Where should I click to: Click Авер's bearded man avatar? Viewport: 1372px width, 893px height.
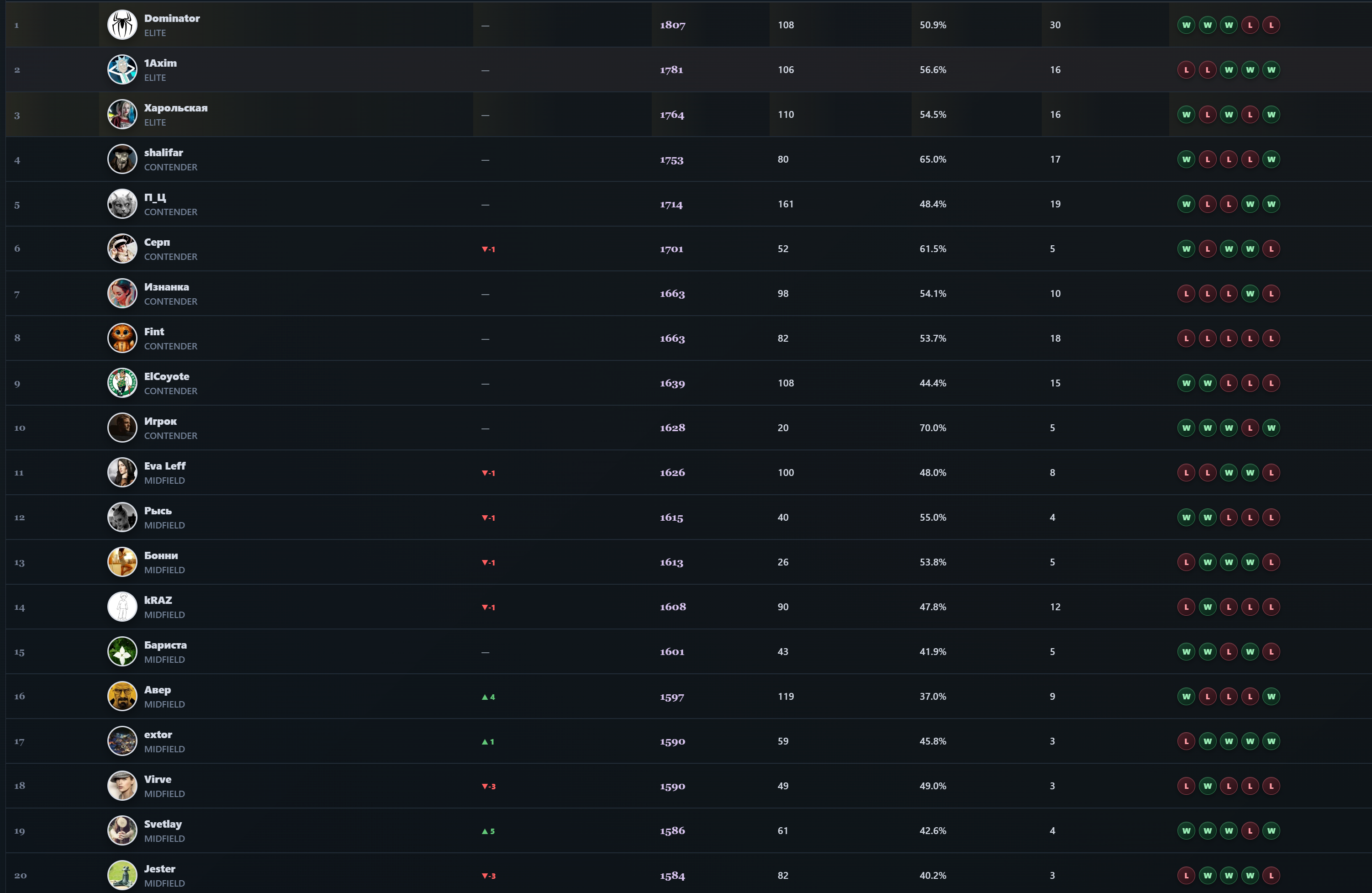click(122, 697)
